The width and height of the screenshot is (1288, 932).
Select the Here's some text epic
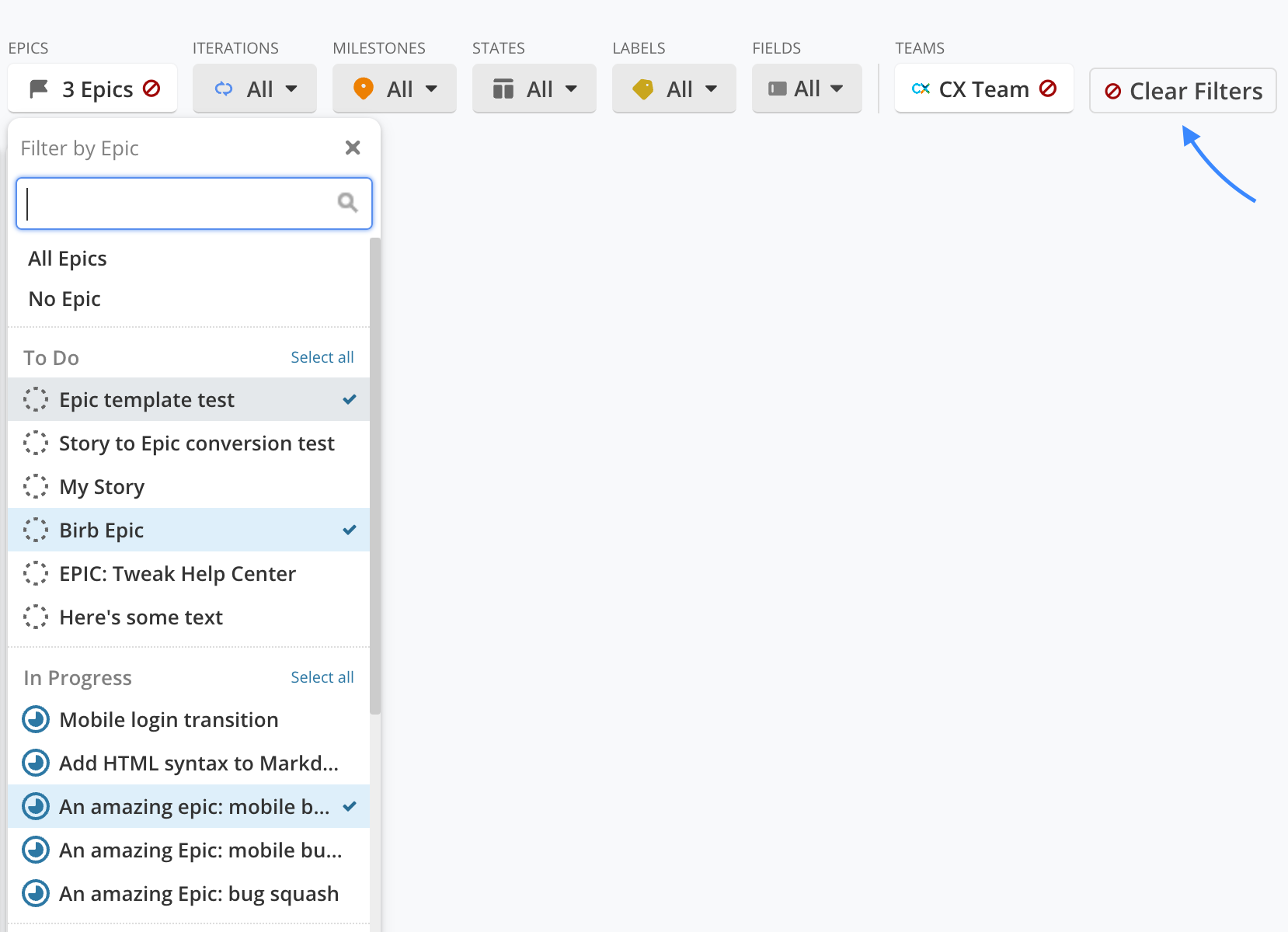189,617
